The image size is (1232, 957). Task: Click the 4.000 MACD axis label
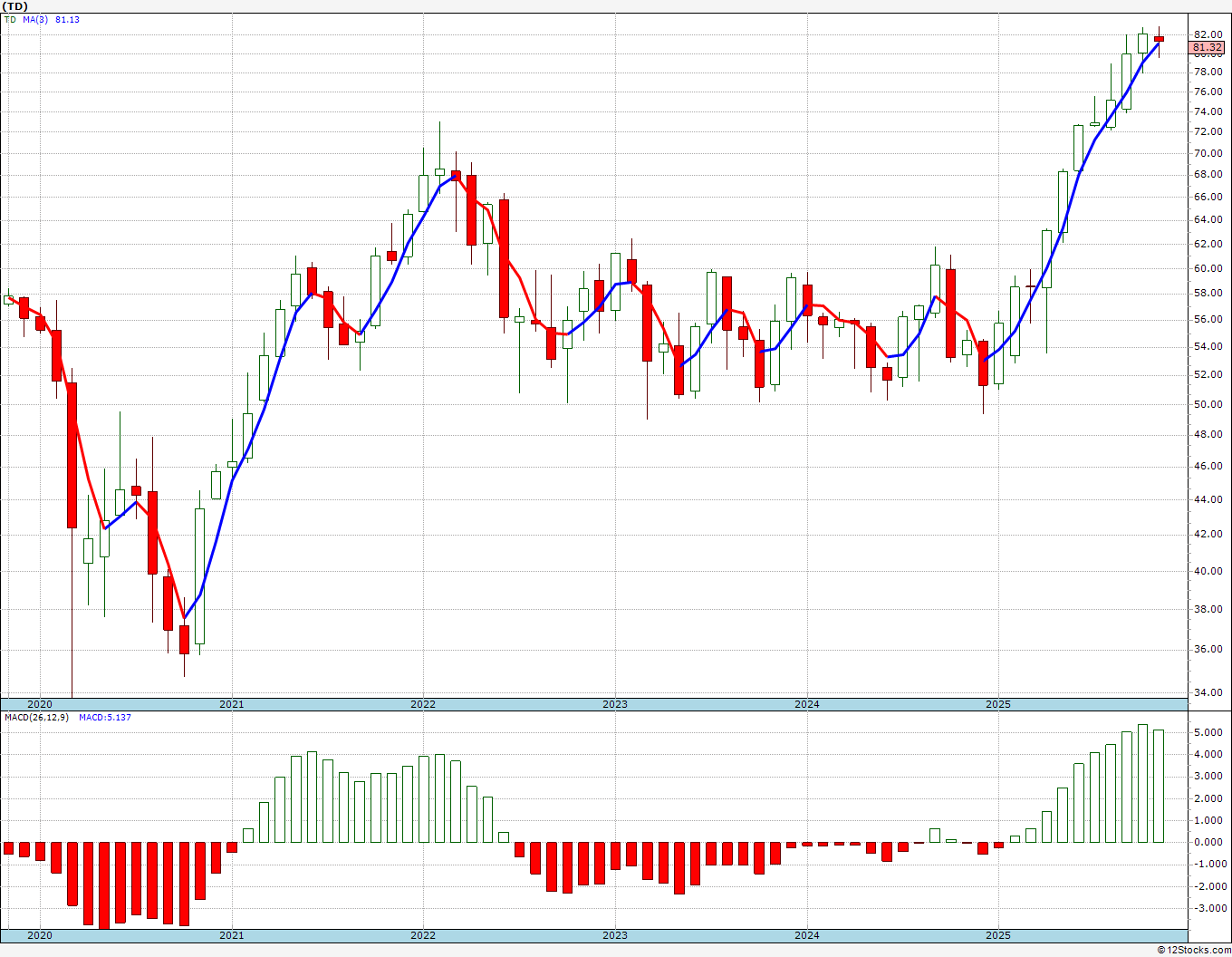tap(1209, 754)
